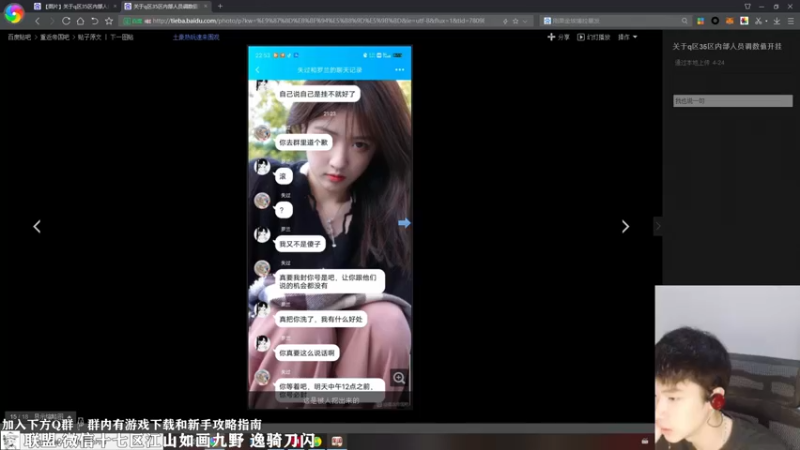Image resolution: width=800 pixels, height=450 pixels.
Task: Open the 360 browser logo menu
Action: 14,13
